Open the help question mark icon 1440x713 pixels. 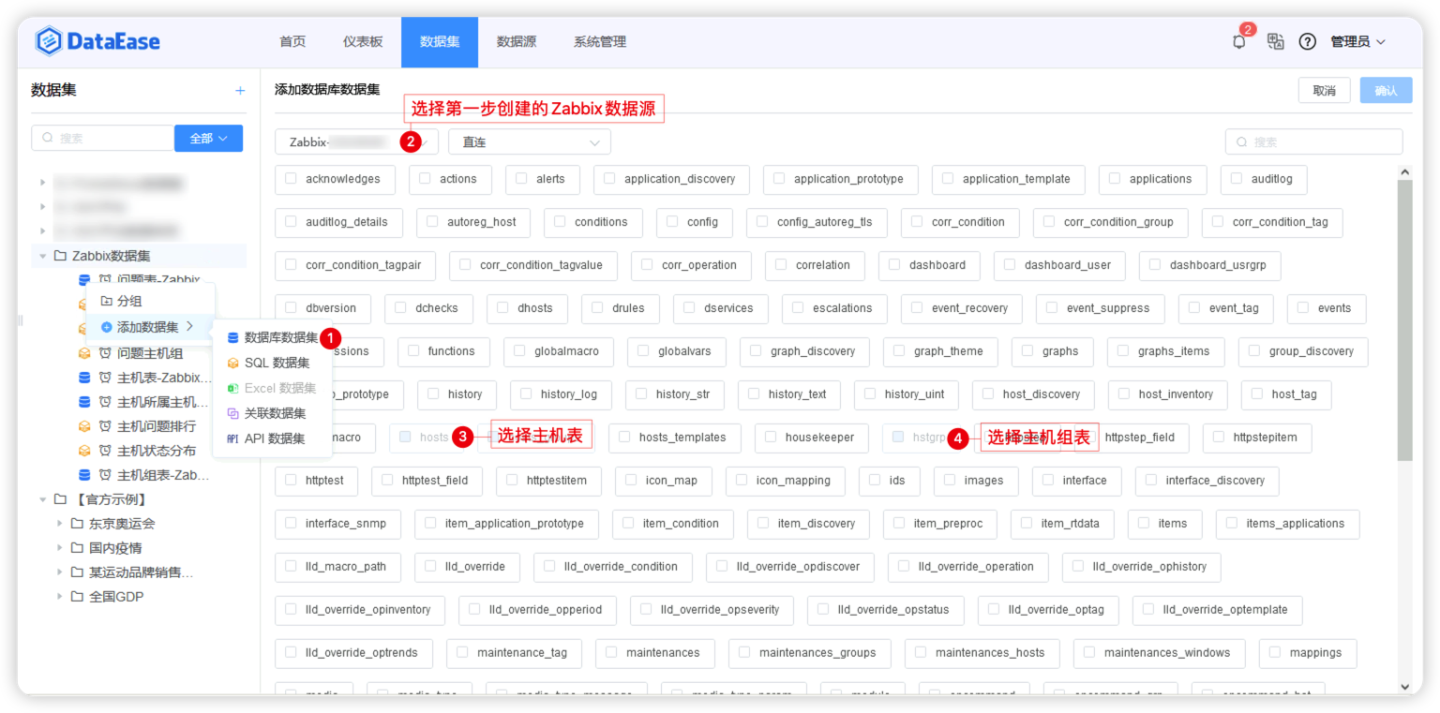tap(1307, 41)
